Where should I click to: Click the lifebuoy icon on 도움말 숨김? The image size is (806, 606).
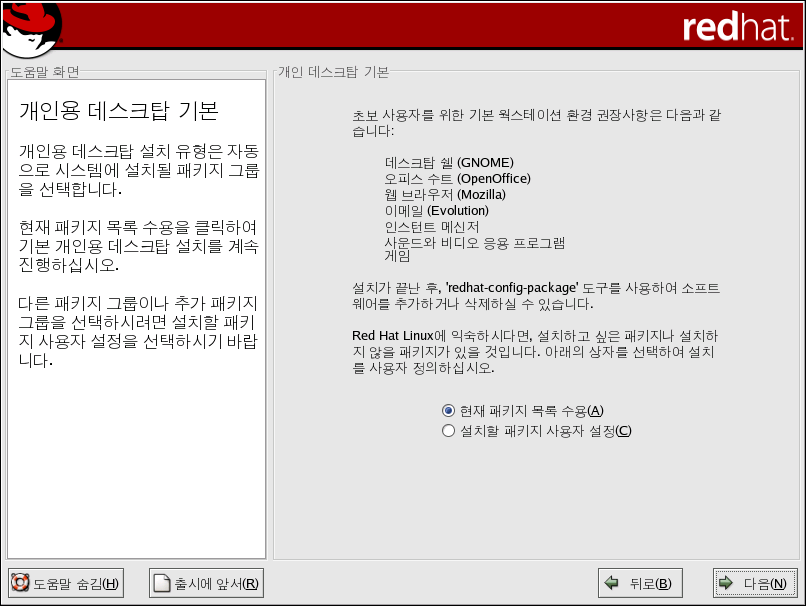(19, 584)
